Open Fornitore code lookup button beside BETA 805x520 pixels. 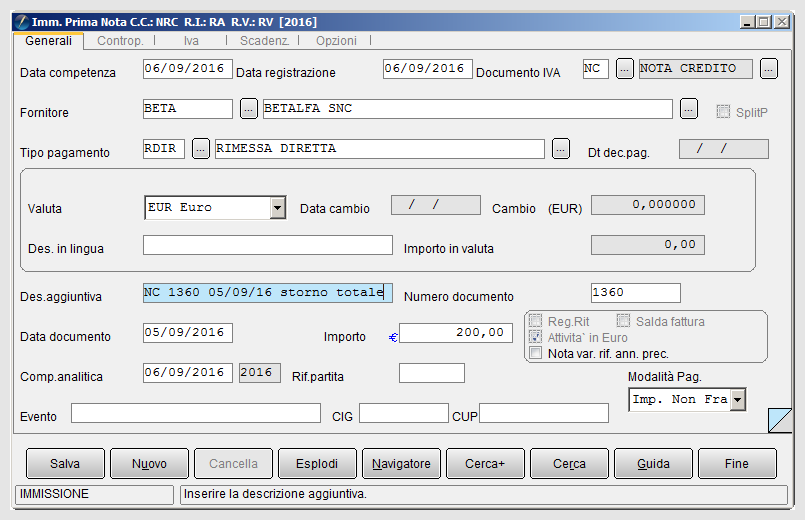pos(249,108)
